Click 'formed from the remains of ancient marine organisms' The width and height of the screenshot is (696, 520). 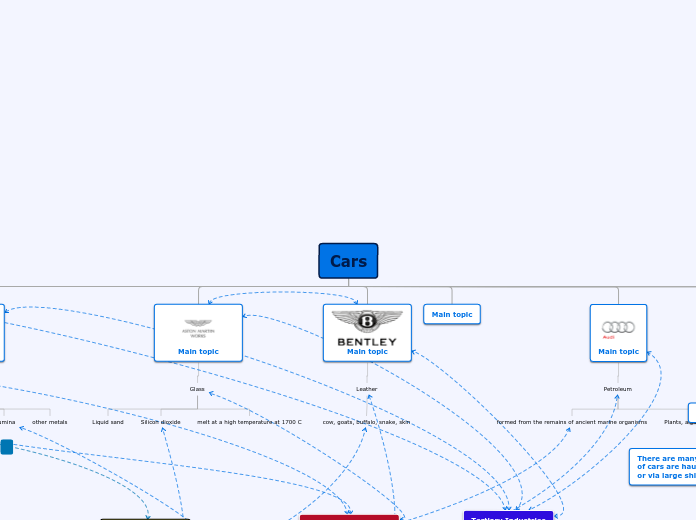572,422
